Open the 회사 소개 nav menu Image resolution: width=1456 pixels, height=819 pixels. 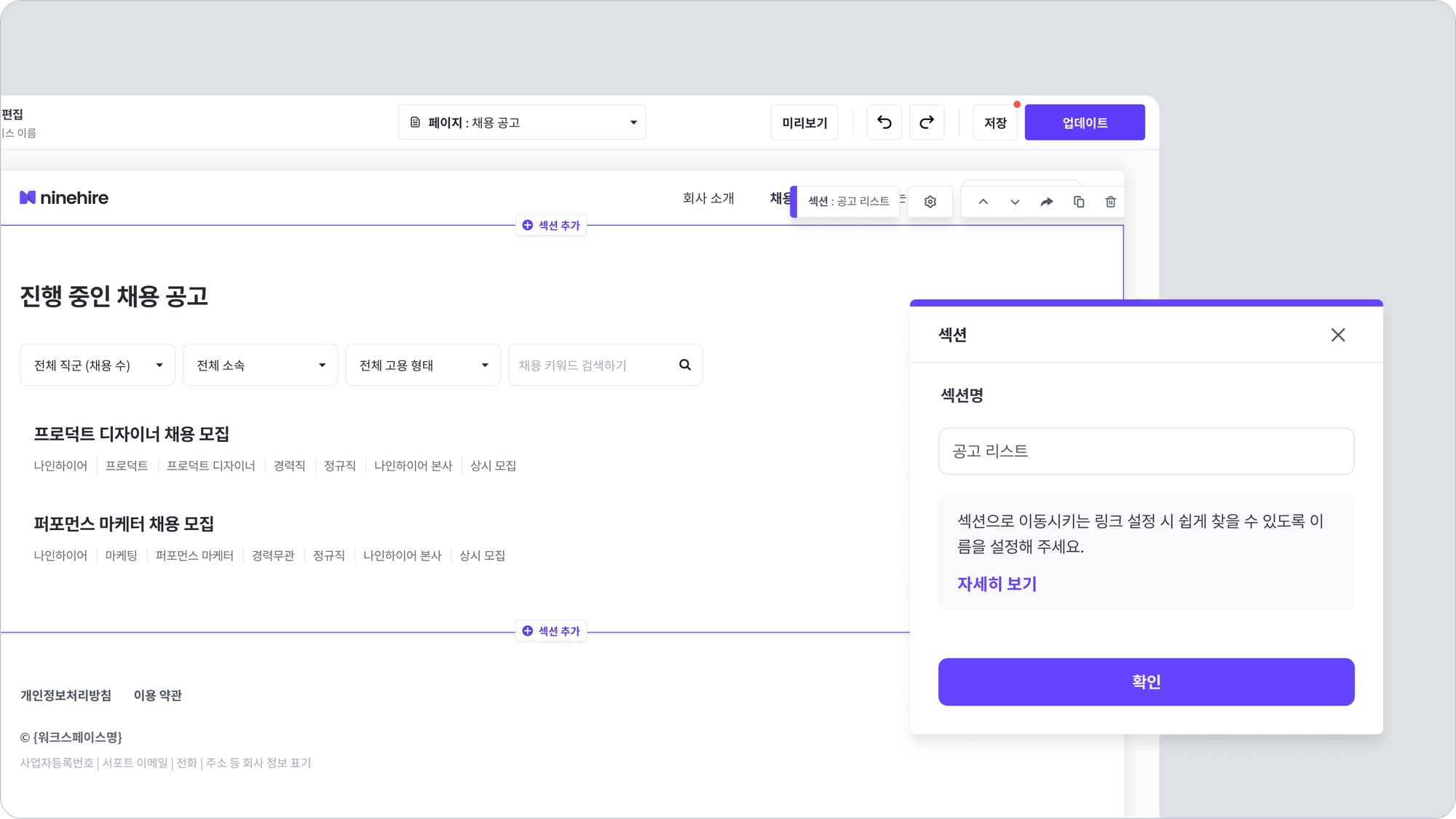[708, 198]
